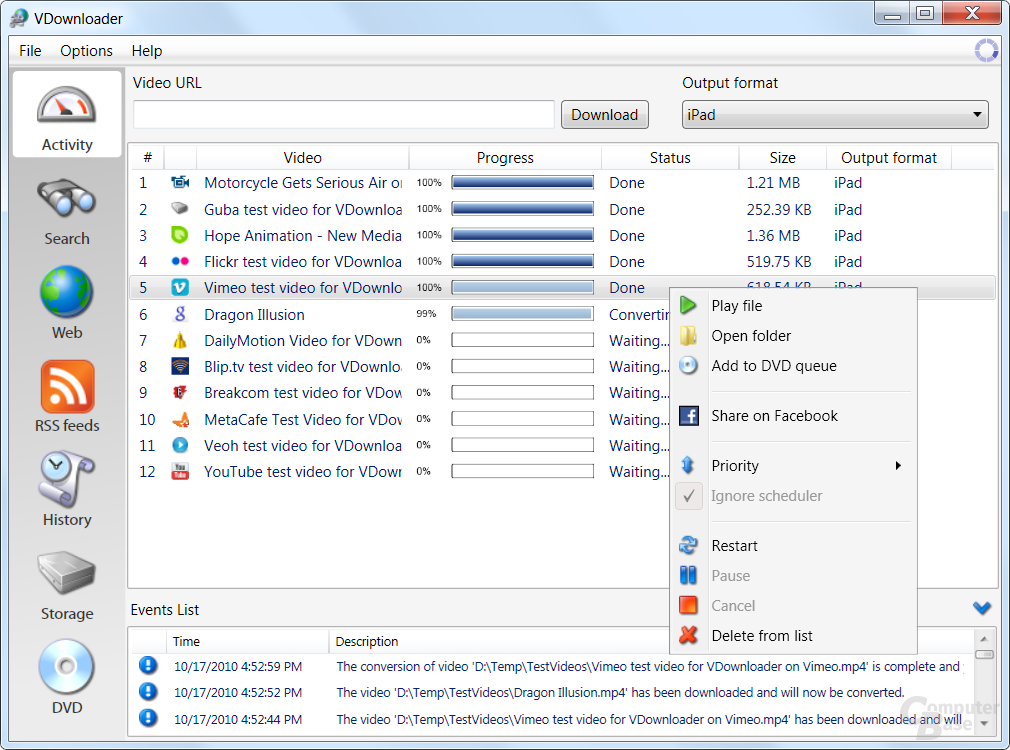This screenshot has width=1010, height=750.
Task: Toggle the Ignore scheduler checkmark
Action: pyautogui.click(x=689, y=496)
